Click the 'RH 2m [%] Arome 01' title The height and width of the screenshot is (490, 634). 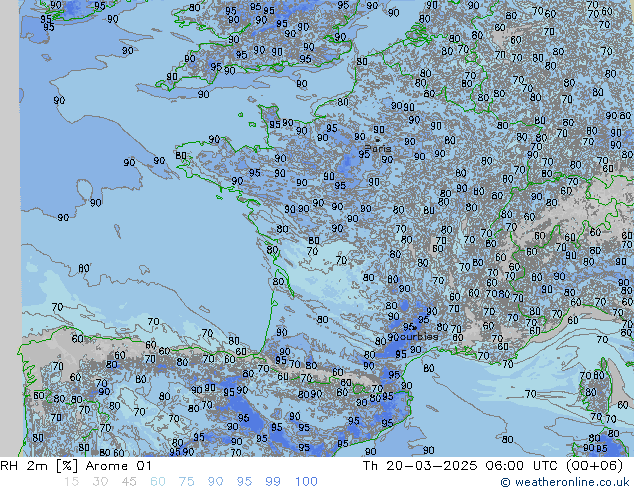pyautogui.click(x=76, y=466)
